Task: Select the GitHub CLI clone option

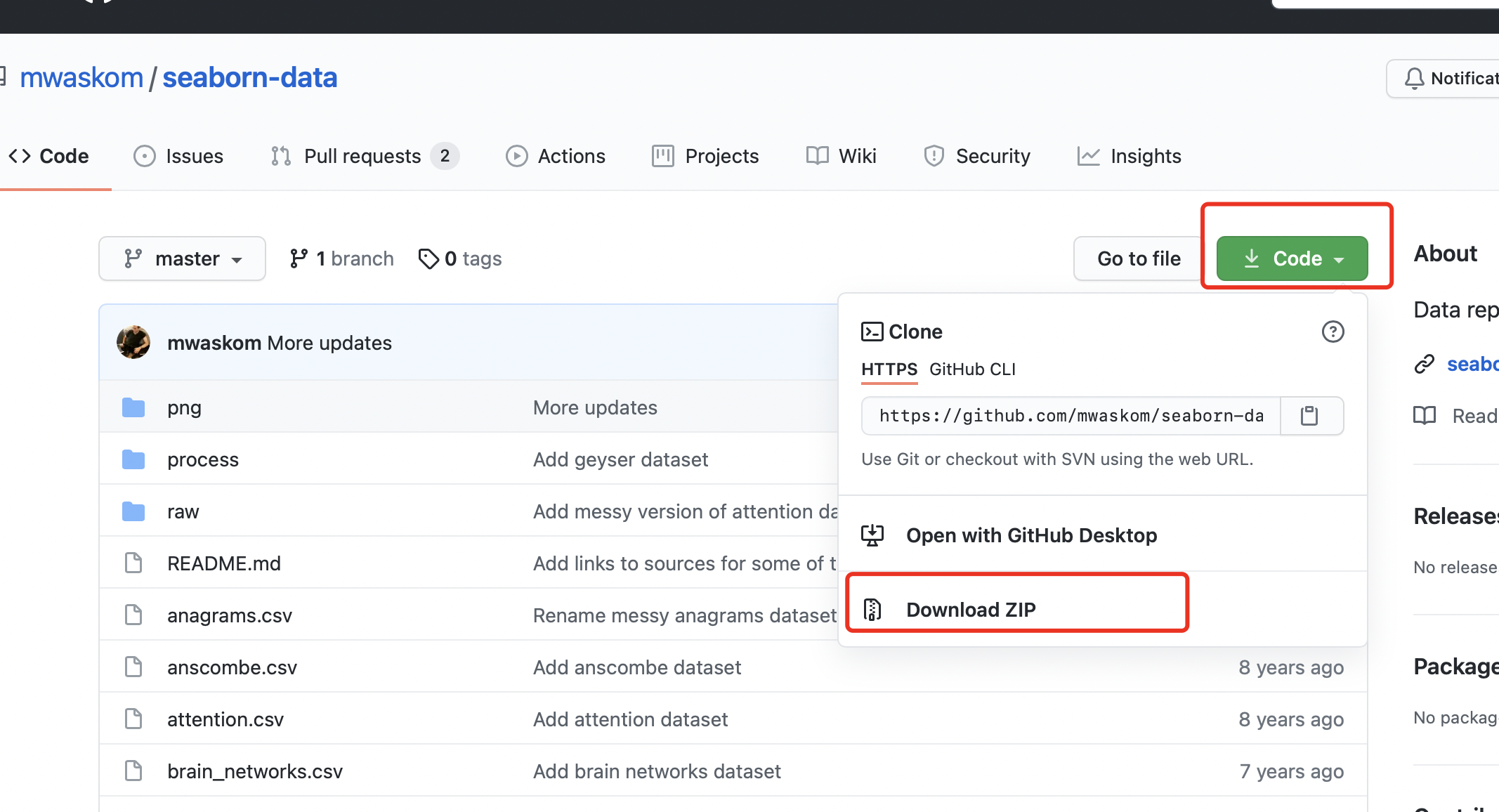Action: point(972,369)
